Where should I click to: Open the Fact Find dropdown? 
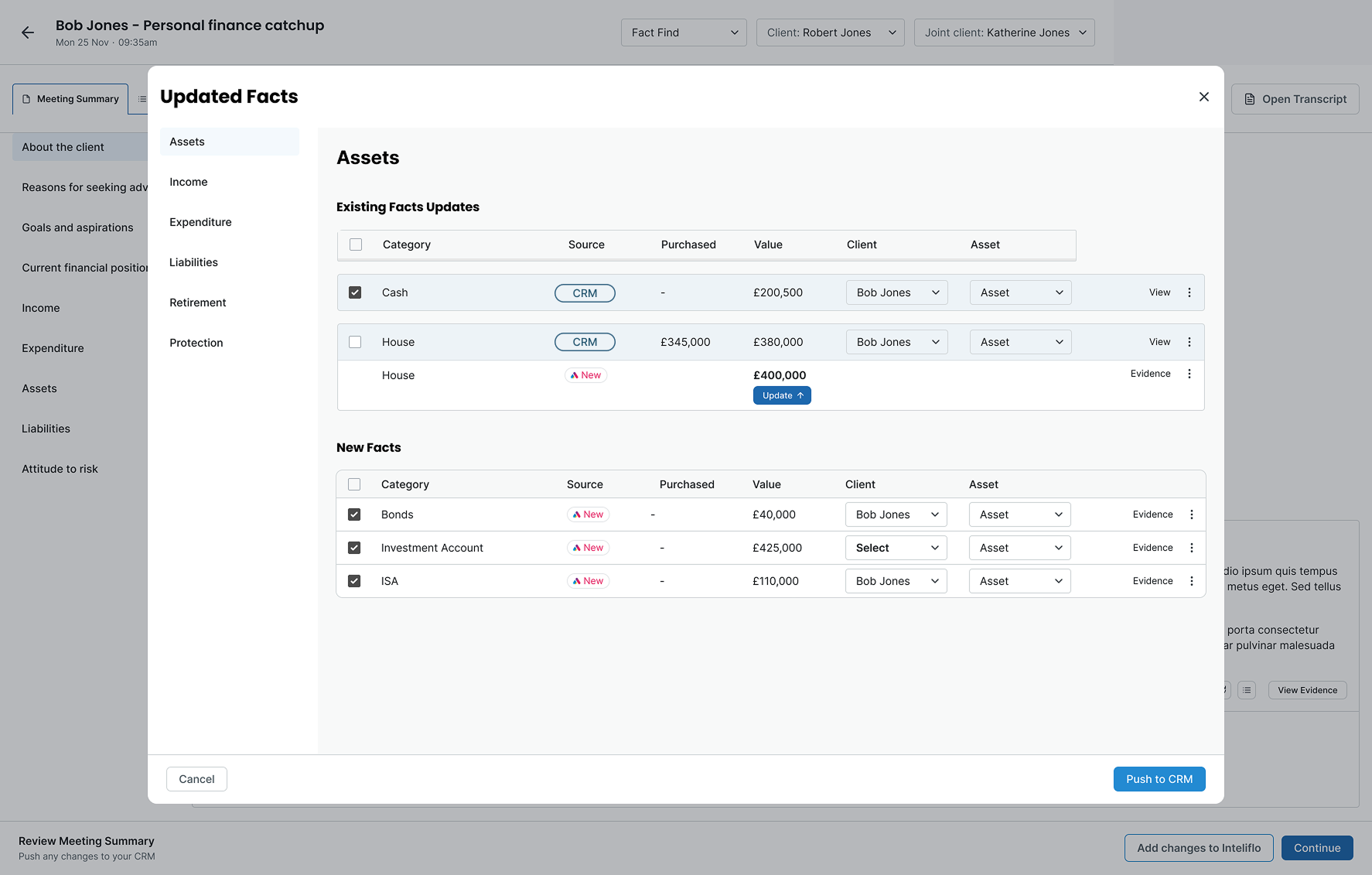(x=684, y=32)
